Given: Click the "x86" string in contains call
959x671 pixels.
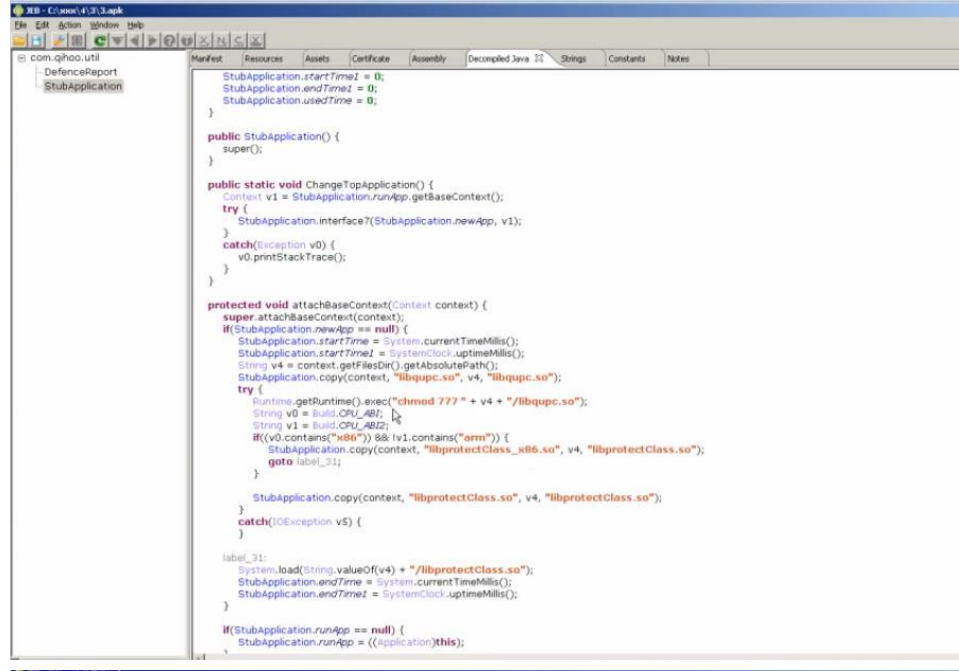Looking at the screenshot, I should pyautogui.click(x=346, y=438).
